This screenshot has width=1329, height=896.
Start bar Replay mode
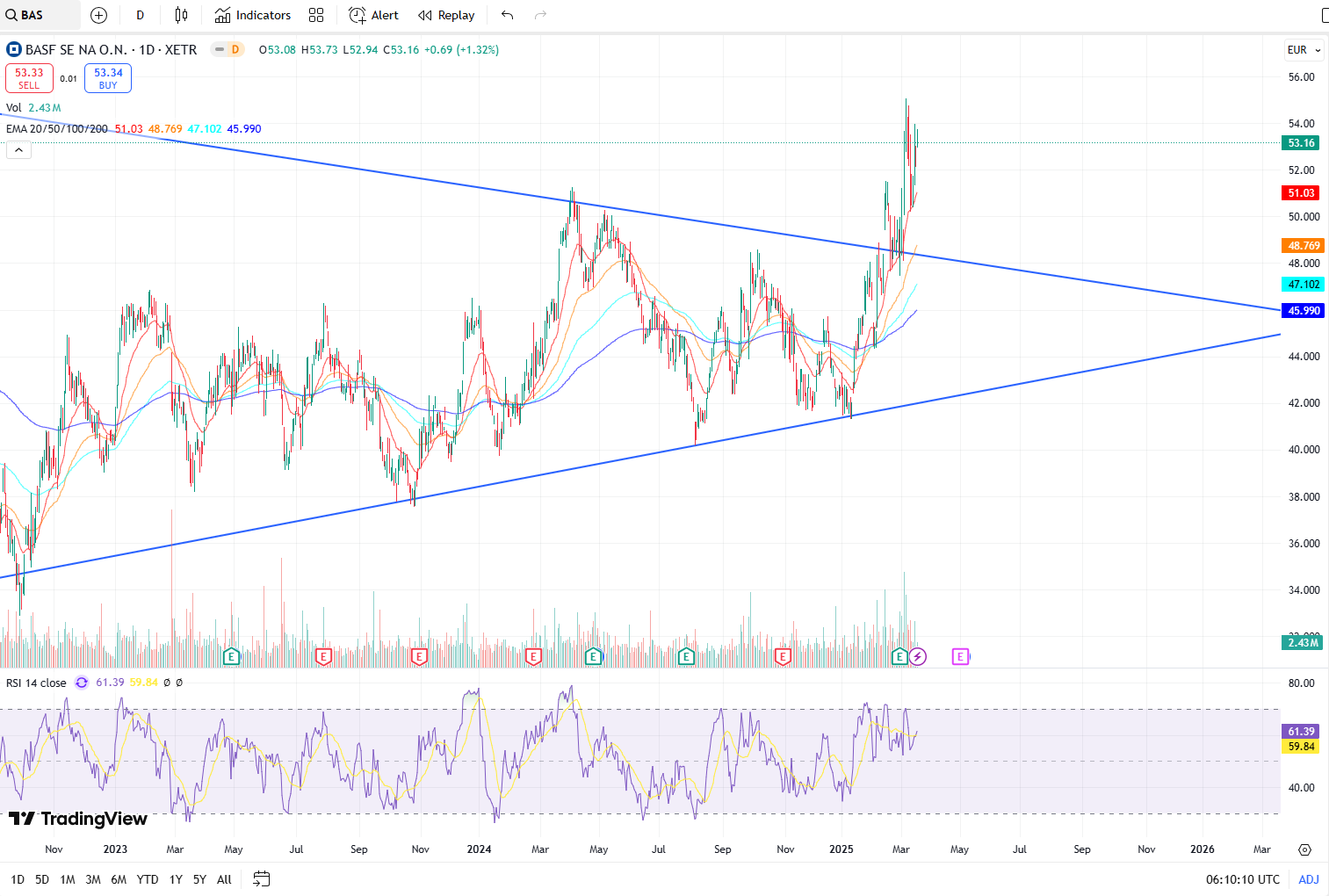[446, 15]
